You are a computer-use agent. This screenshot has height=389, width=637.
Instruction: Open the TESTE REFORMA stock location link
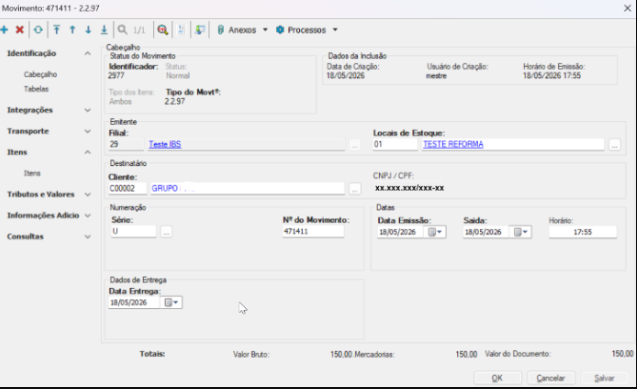coord(453,144)
